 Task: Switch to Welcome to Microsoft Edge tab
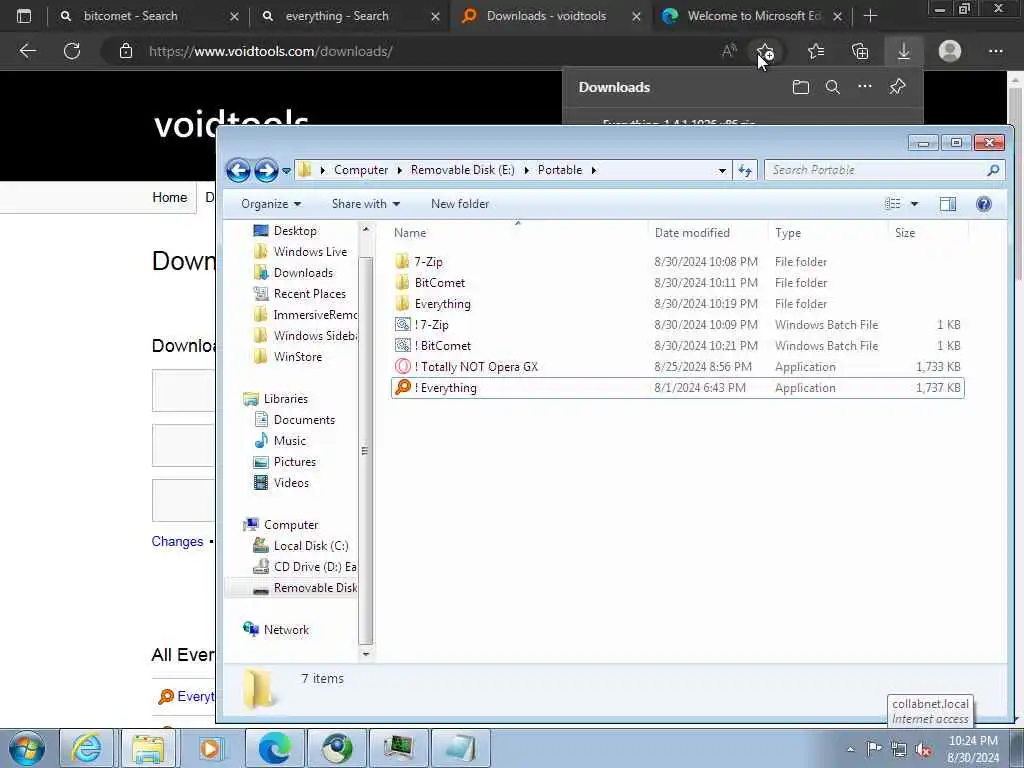pyautogui.click(x=754, y=16)
